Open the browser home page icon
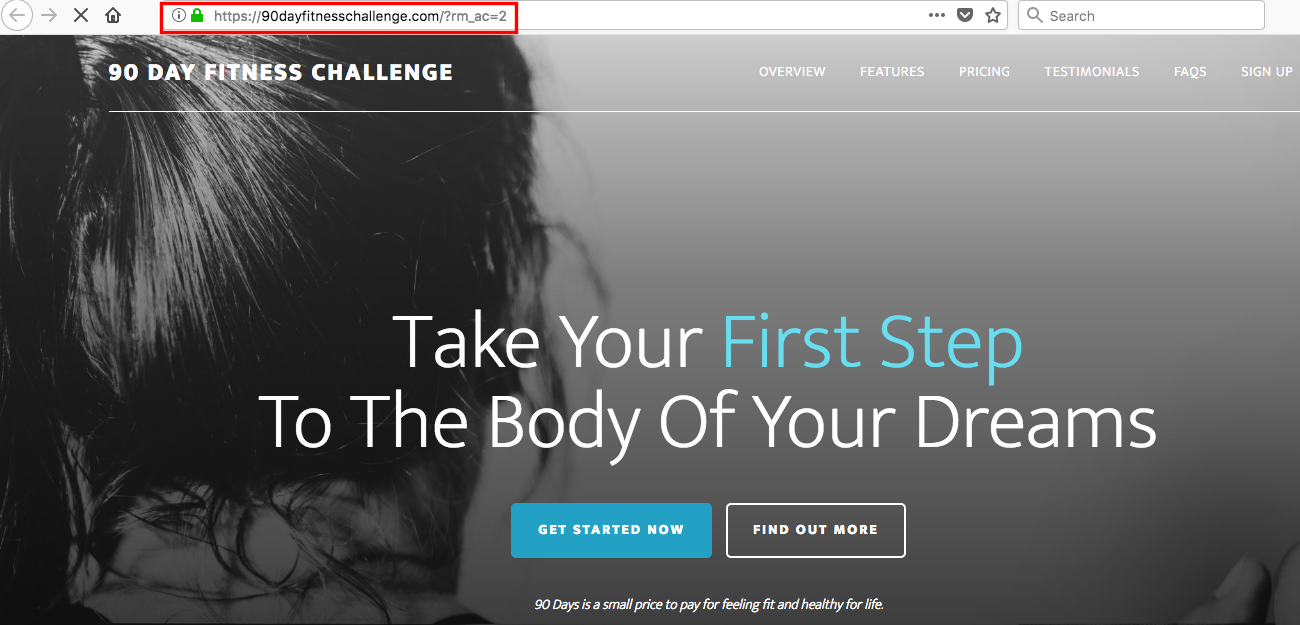The height and width of the screenshot is (625, 1300). pos(113,16)
